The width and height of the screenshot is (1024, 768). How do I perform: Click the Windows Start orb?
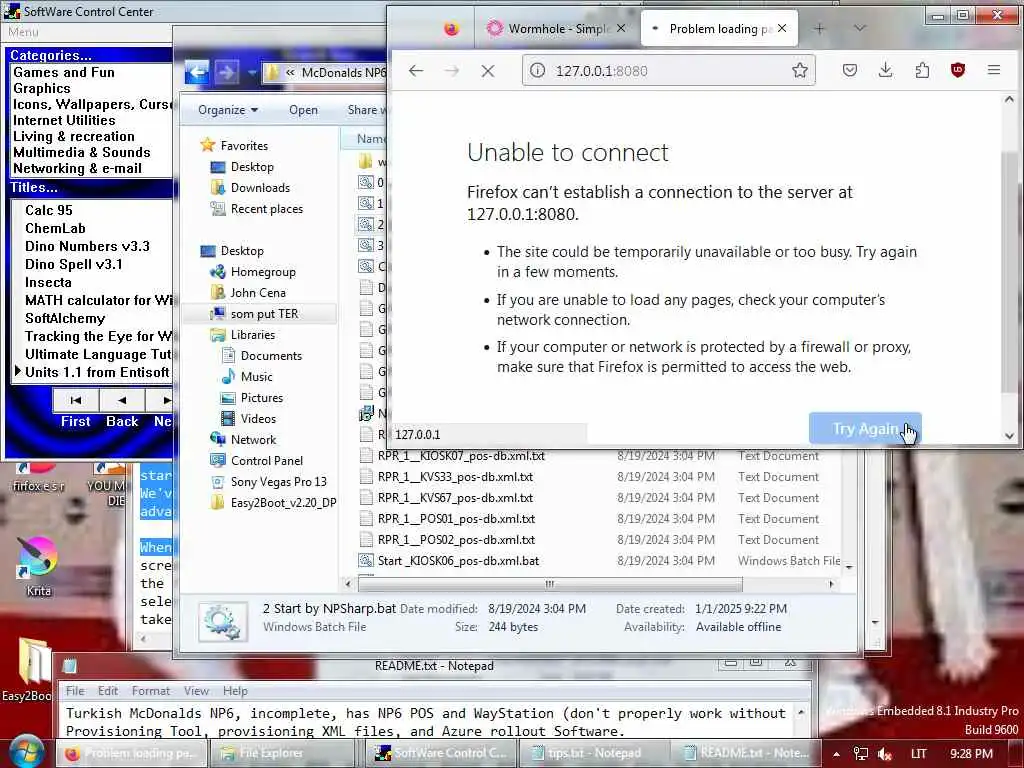coord(26,752)
